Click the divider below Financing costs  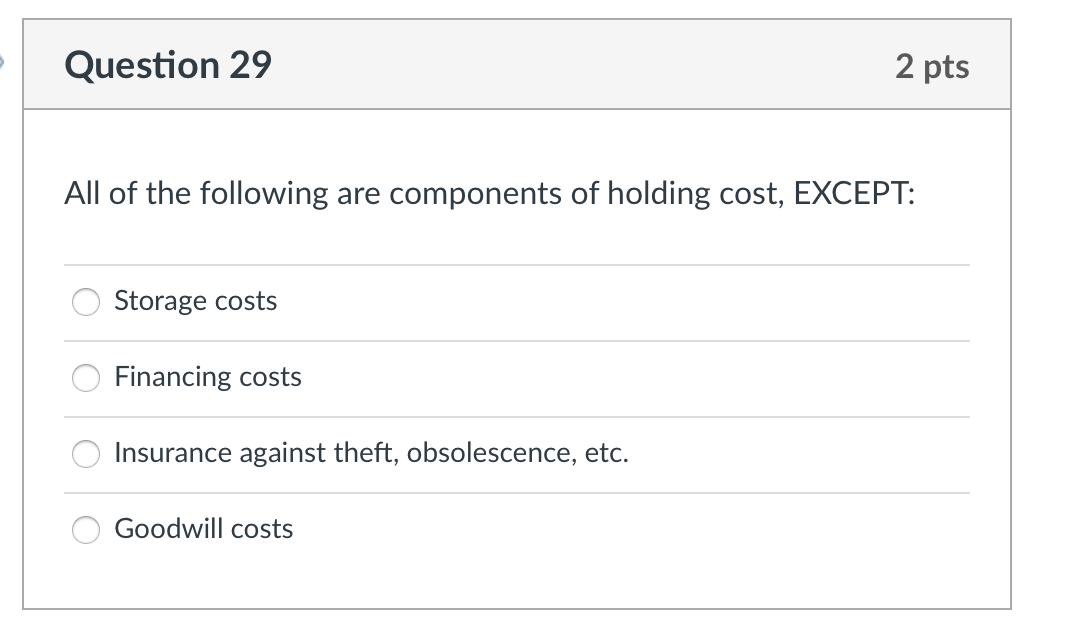[x=516, y=416]
